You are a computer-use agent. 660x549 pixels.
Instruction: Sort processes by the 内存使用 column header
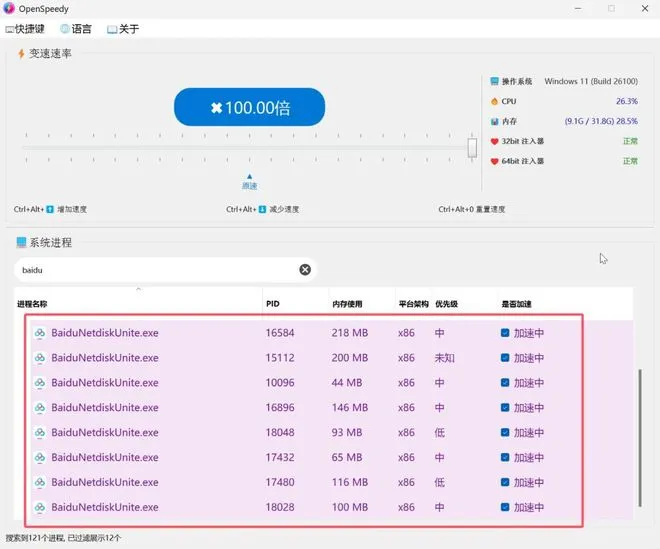point(347,303)
